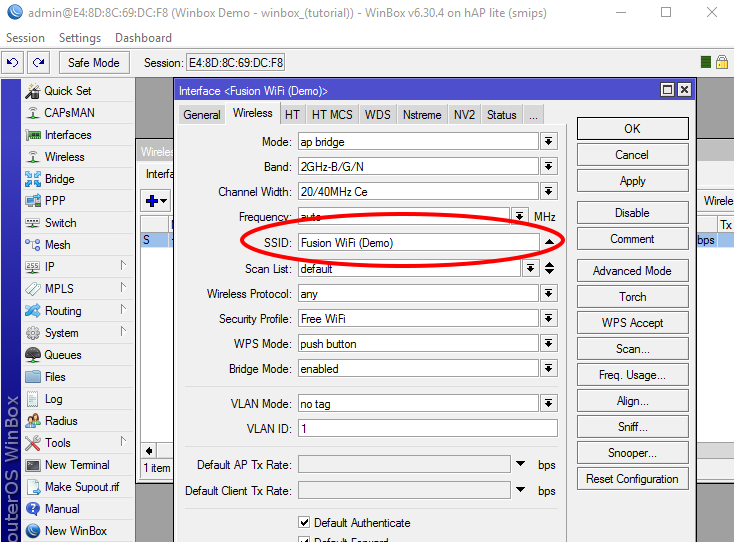Switch to the General tab
The height and width of the screenshot is (542, 734).
[x=202, y=115]
